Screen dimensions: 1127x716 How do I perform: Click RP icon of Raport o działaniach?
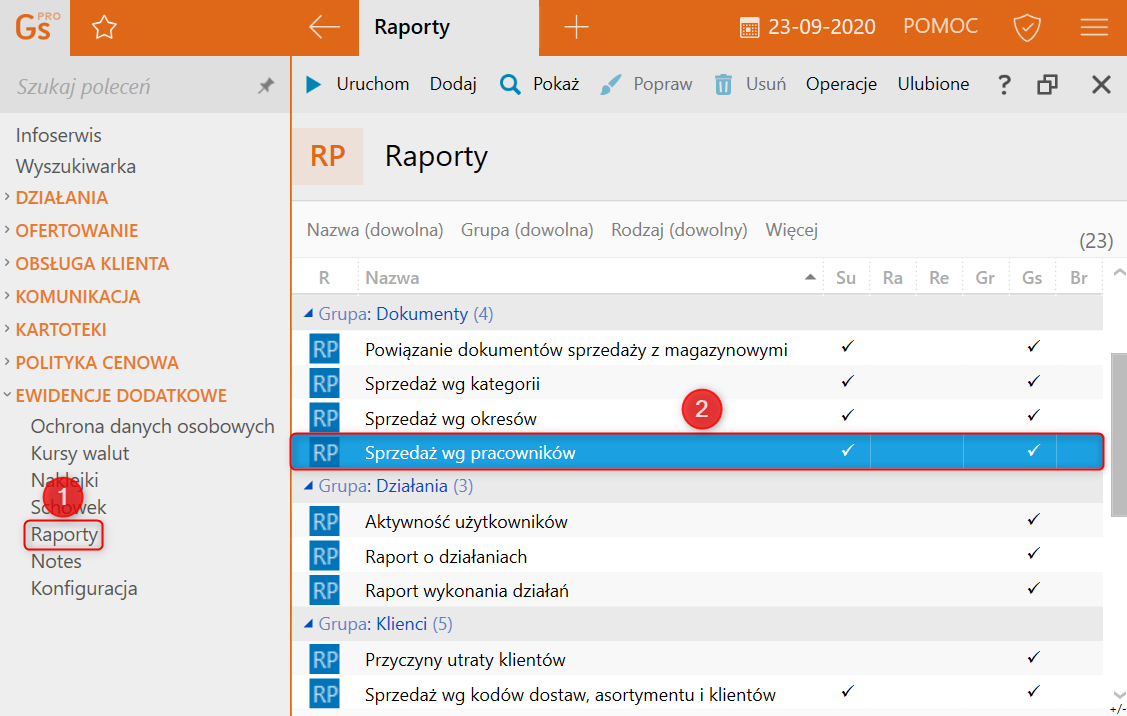pyautogui.click(x=325, y=556)
